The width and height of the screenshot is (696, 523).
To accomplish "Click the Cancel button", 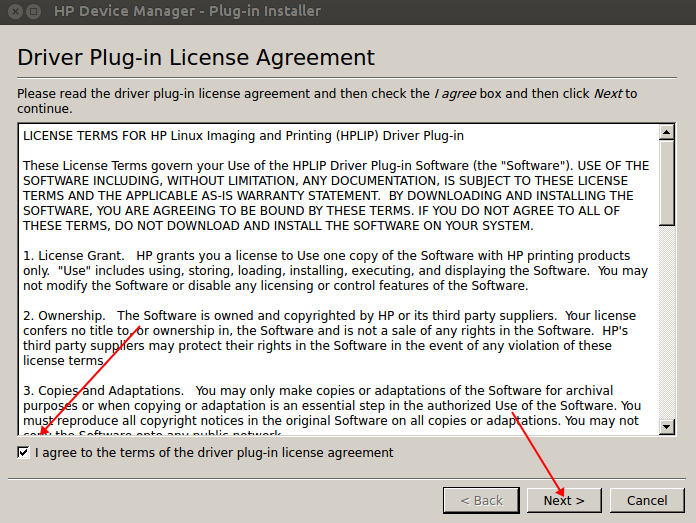I will (647, 500).
